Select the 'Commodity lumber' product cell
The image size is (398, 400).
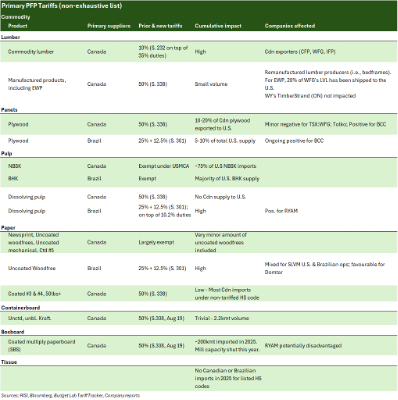point(31,52)
